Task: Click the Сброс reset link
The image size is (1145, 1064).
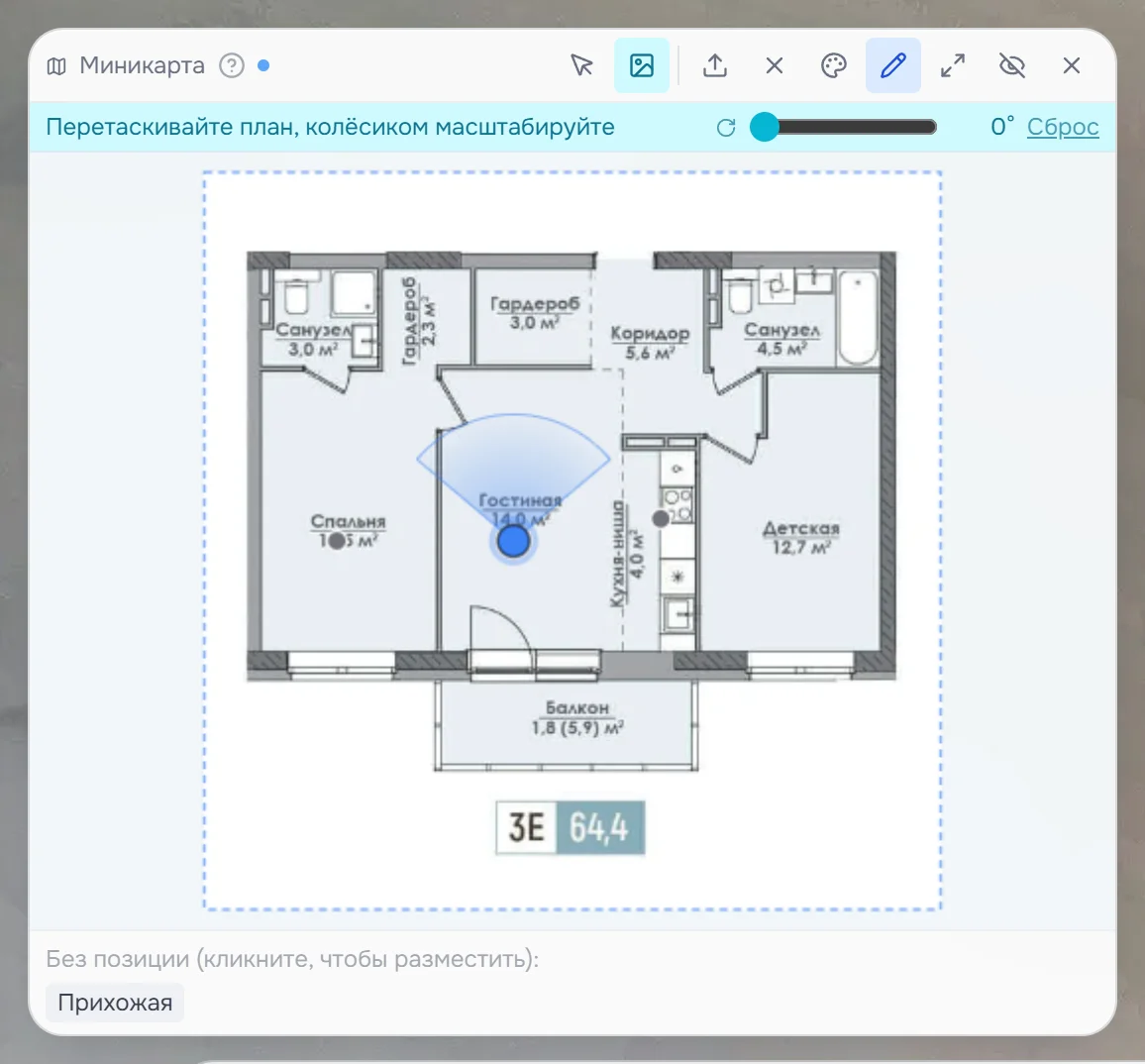Action: [x=1063, y=127]
